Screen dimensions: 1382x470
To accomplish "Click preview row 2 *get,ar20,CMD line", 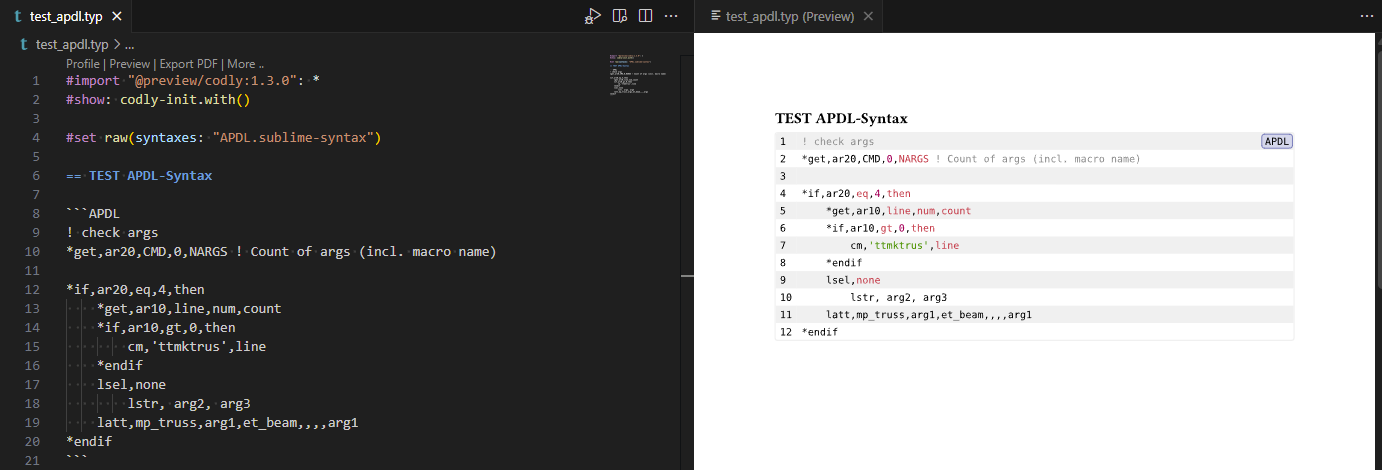I will pos(1035,159).
